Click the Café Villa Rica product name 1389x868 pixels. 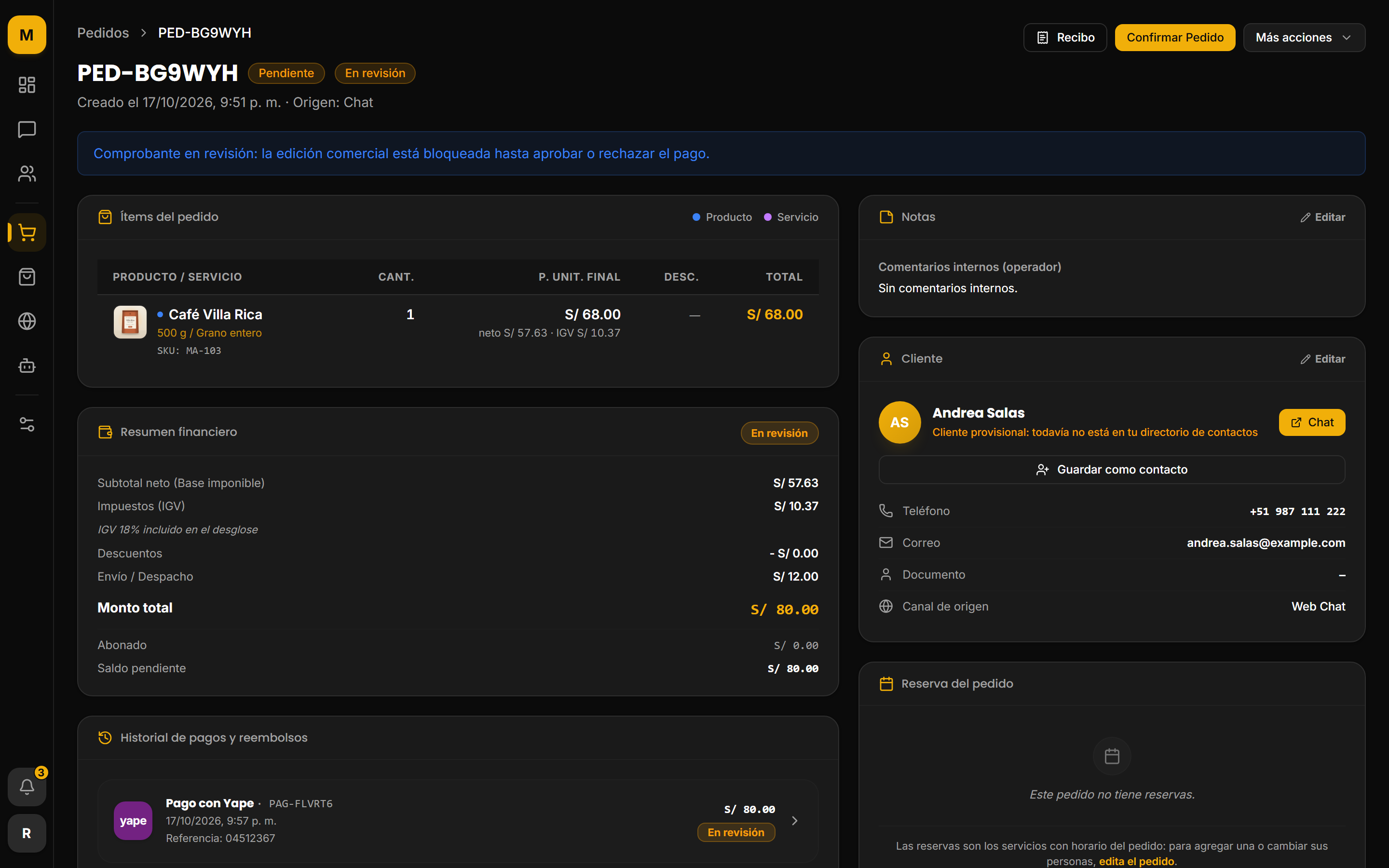click(x=215, y=314)
